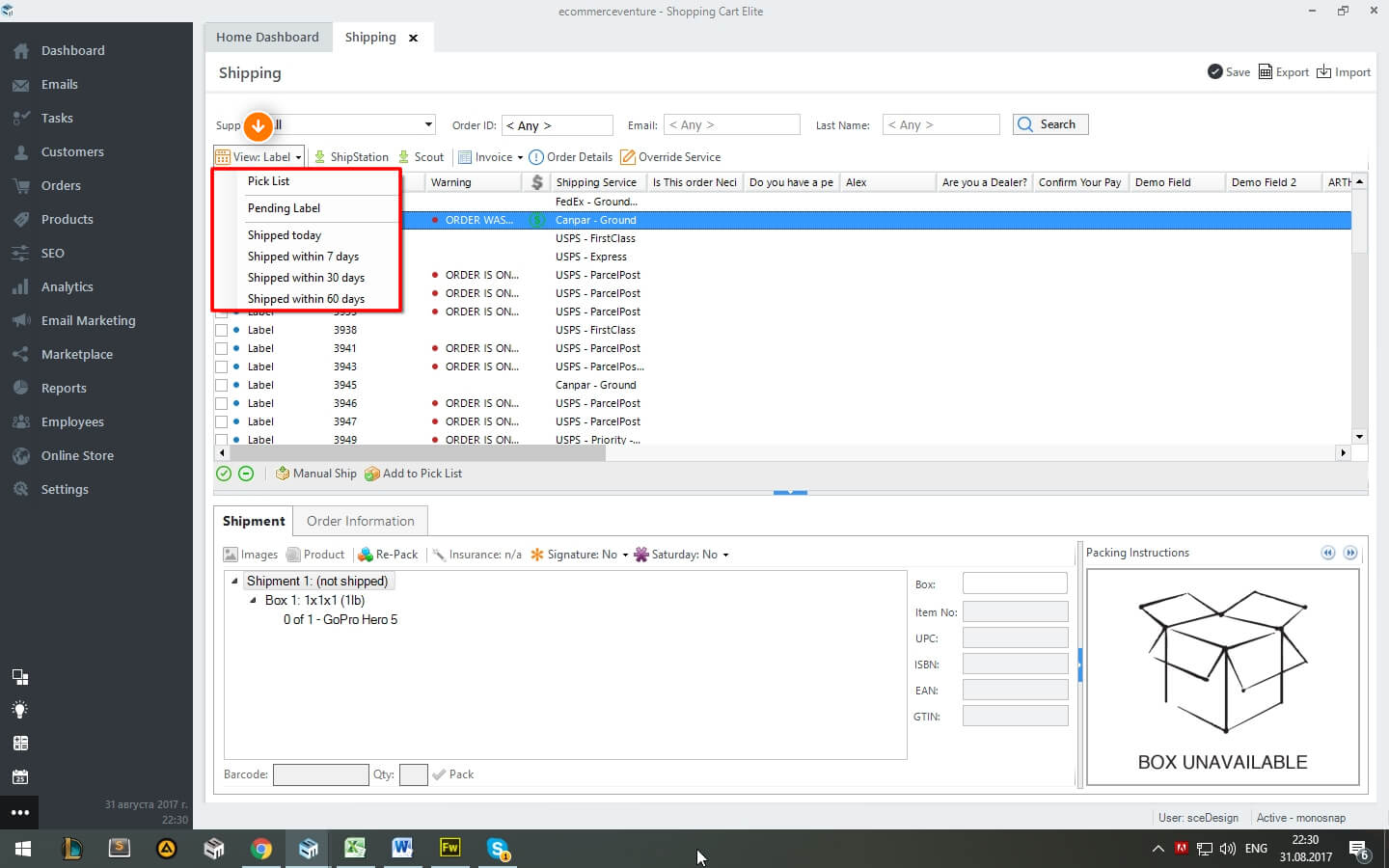The image size is (1389, 868).
Task: Open Chrome from the taskbar
Action: 260,849
